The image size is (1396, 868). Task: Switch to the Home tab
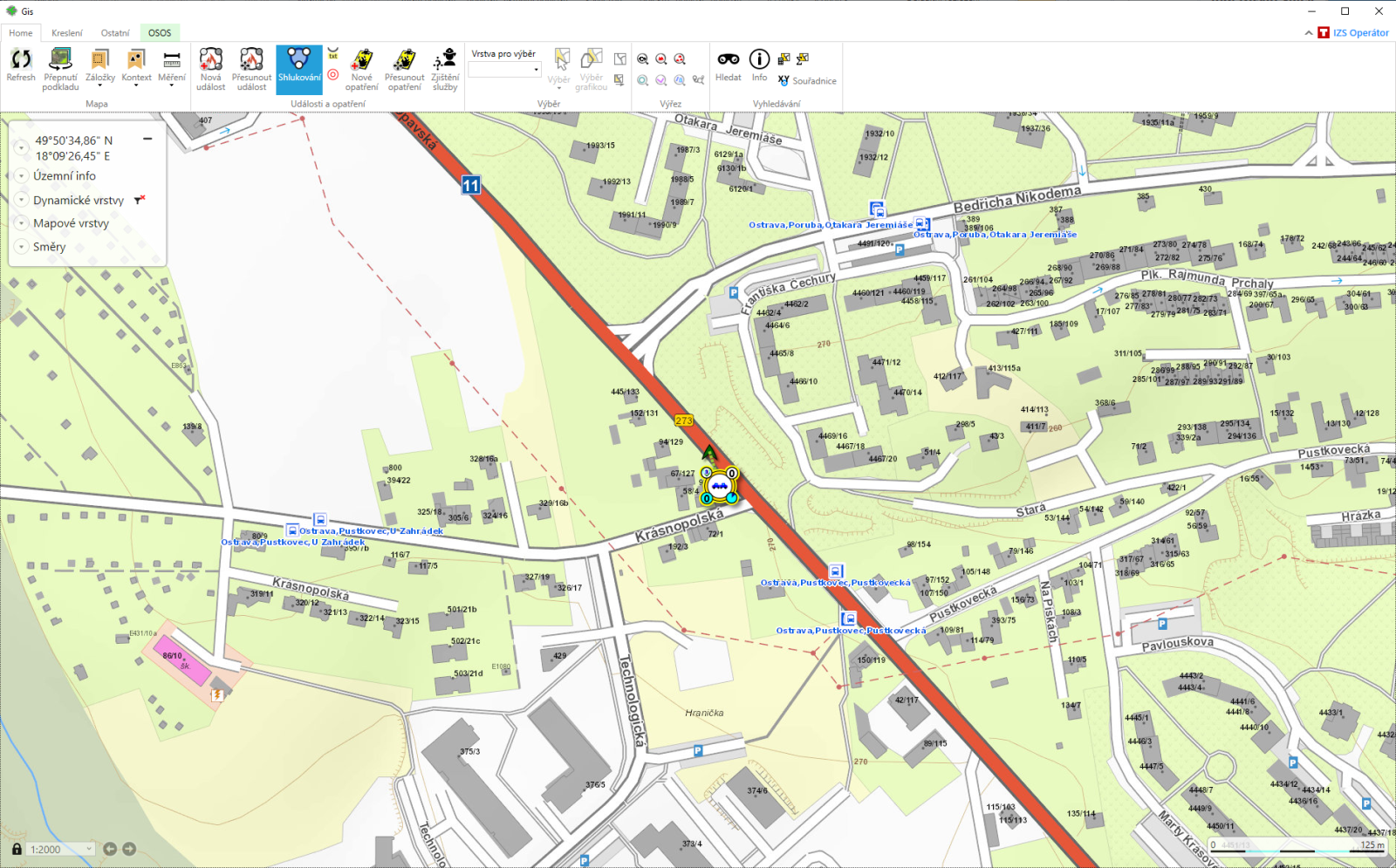pyautogui.click(x=21, y=33)
